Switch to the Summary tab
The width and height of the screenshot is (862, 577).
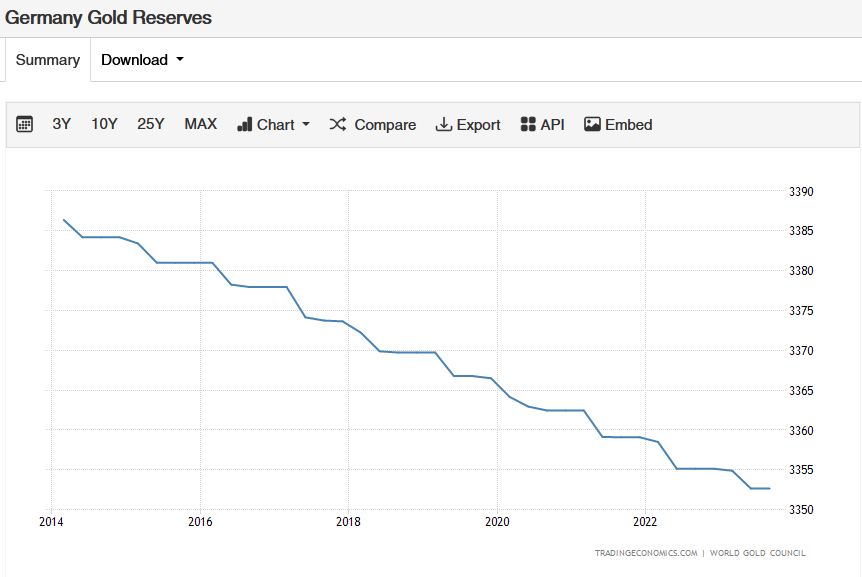(x=47, y=60)
